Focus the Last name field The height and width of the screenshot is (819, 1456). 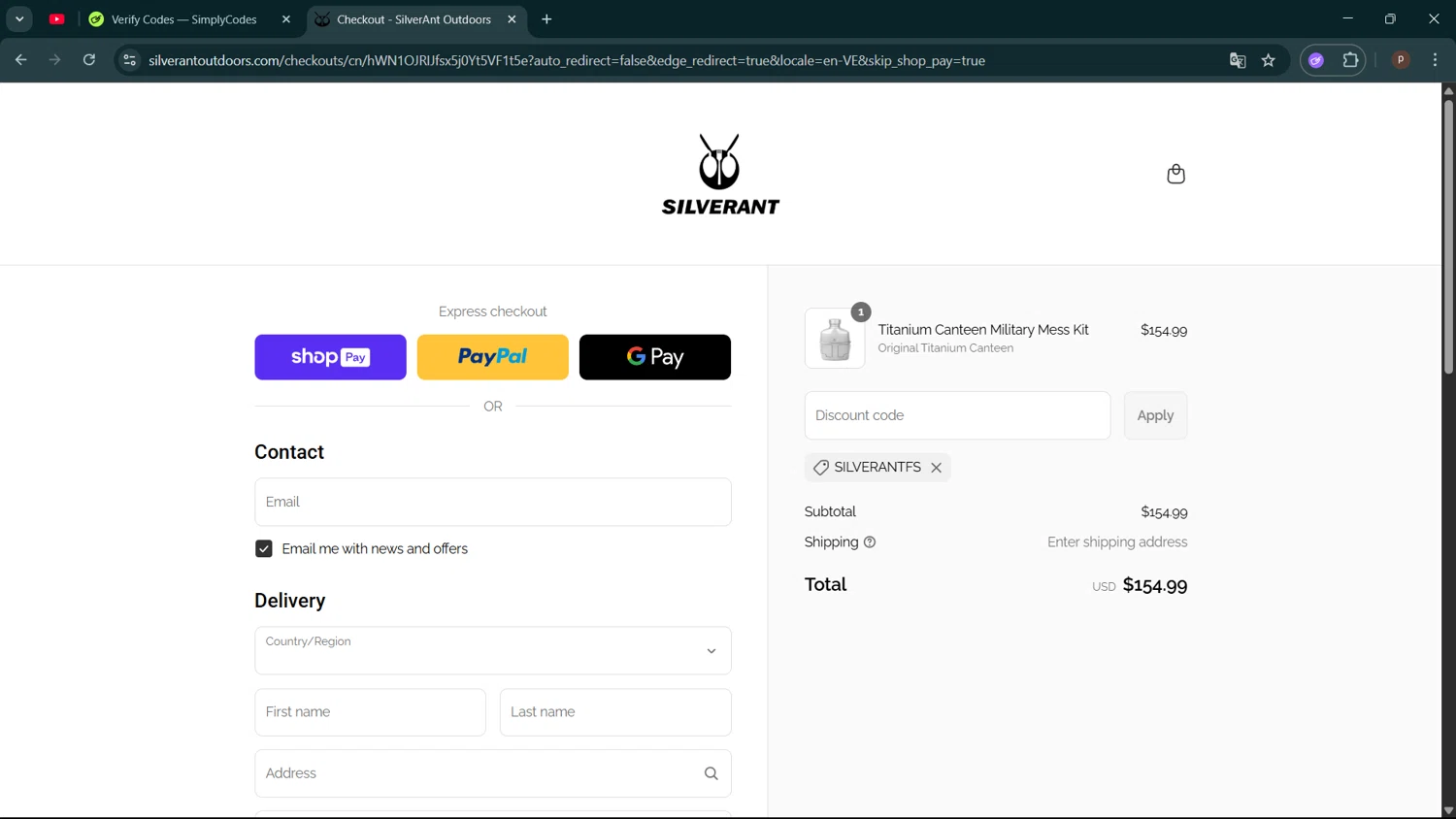pos(615,712)
